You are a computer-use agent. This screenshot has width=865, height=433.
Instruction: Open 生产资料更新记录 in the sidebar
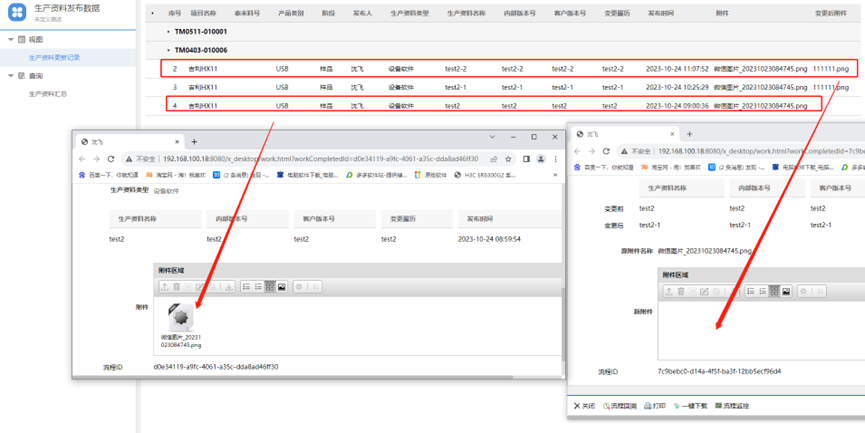click(x=54, y=58)
